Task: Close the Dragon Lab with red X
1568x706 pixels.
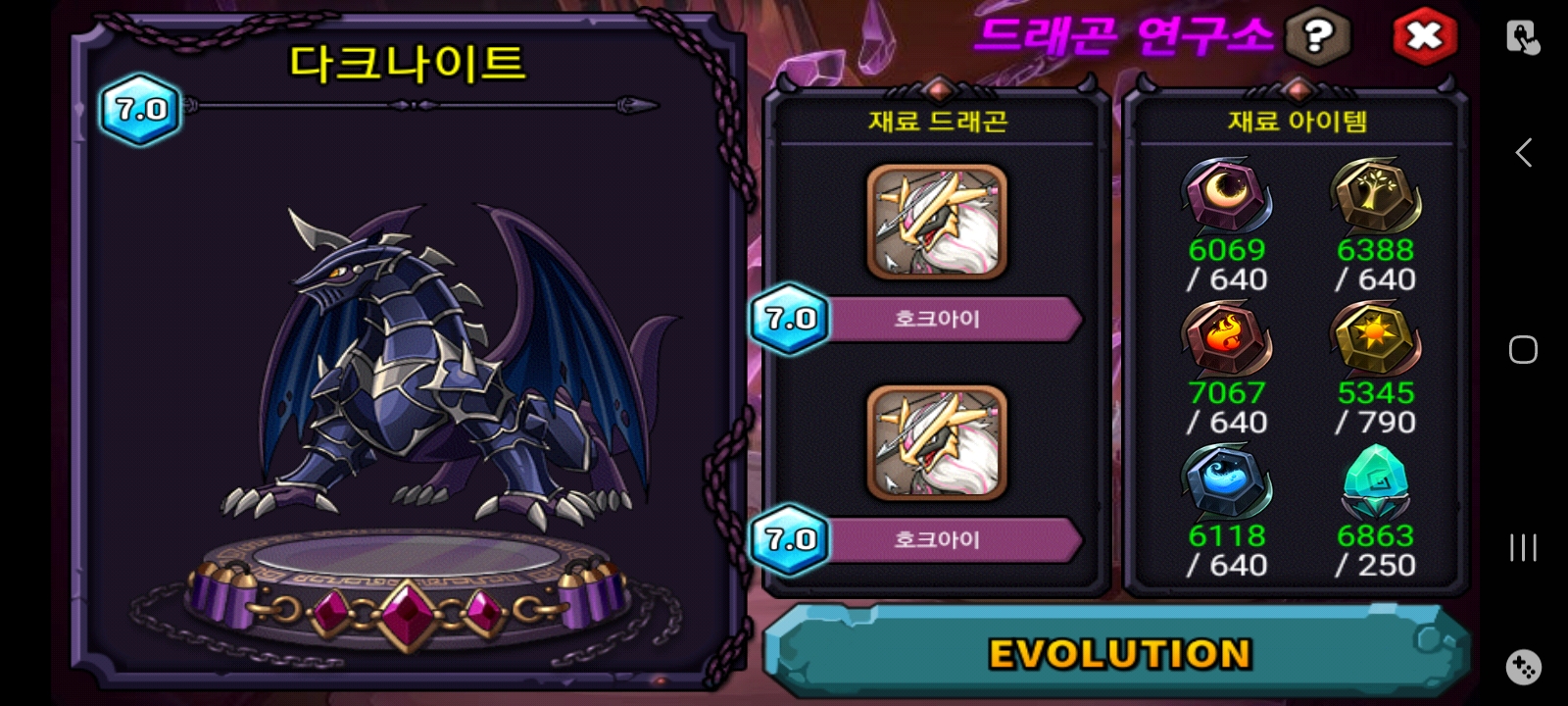Action: coord(1424,36)
